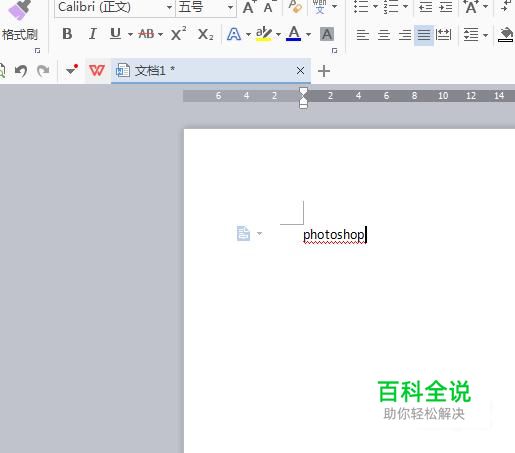Close the 文档1 tab
The height and width of the screenshot is (453, 515).
pyautogui.click(x=300, y=71)
